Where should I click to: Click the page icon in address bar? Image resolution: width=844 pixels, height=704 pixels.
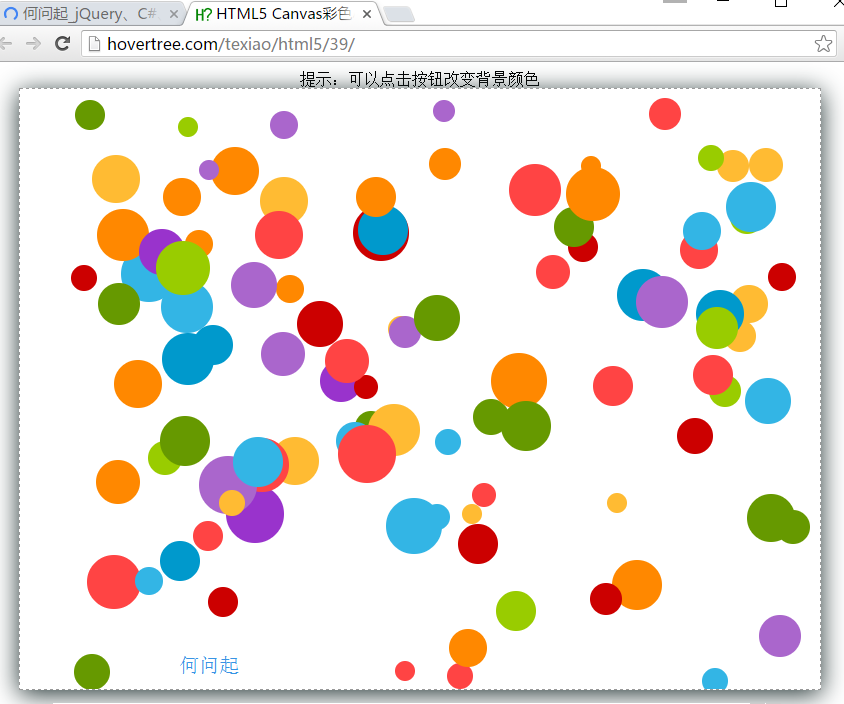click(x=95, y=43)
